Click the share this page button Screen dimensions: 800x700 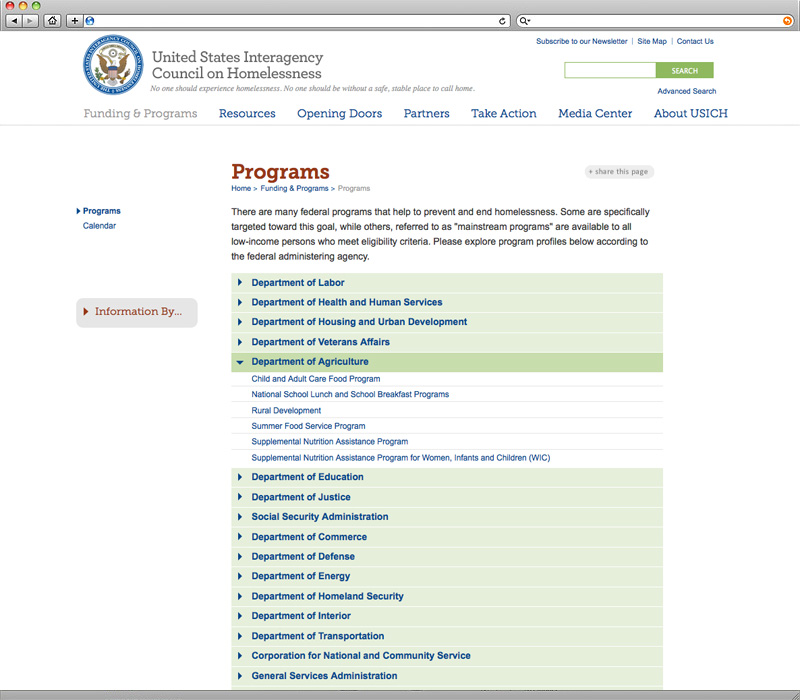pyautogui.click(x=619, y=172)
